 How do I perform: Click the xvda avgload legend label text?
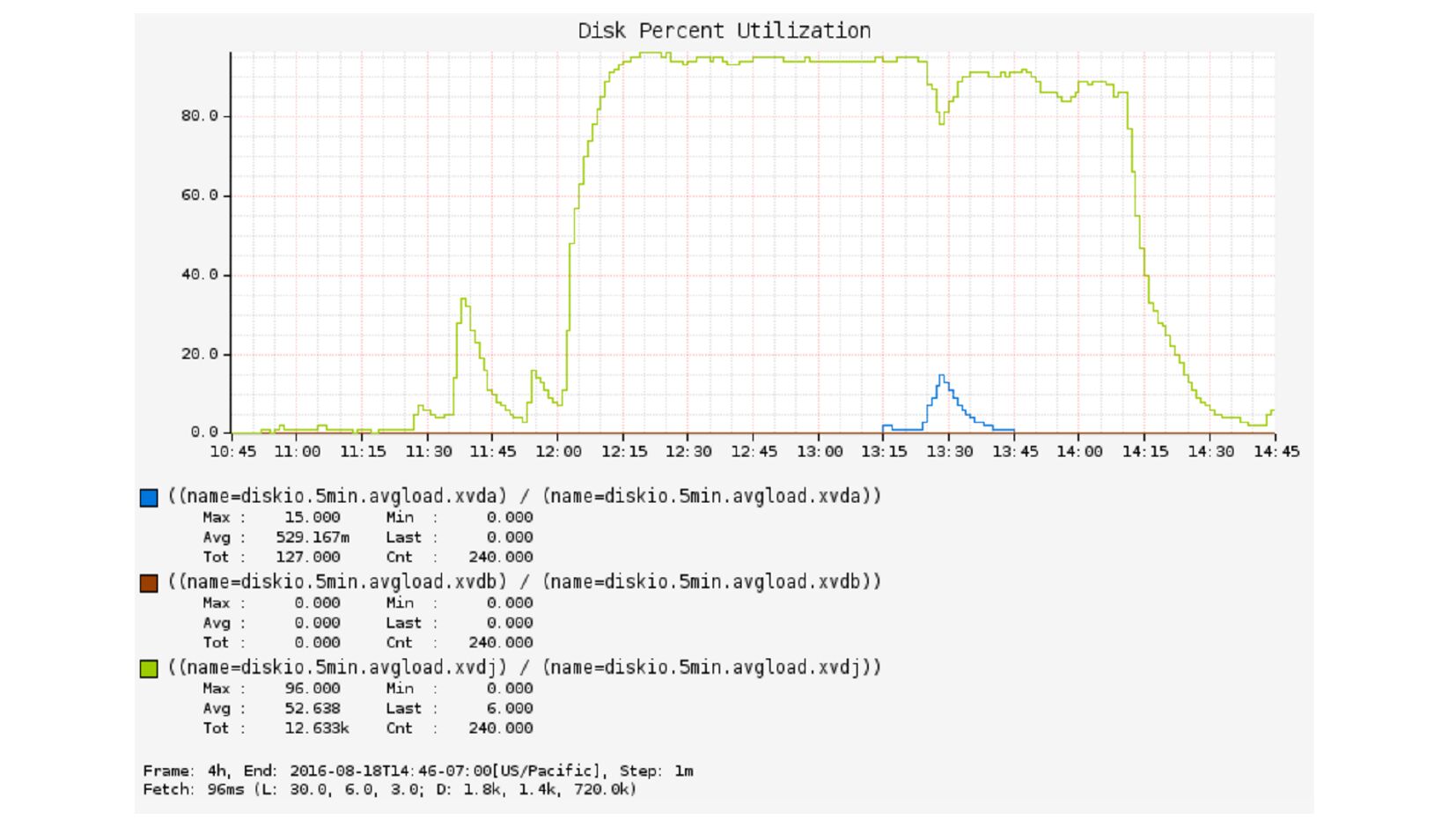tap(524, 496)
